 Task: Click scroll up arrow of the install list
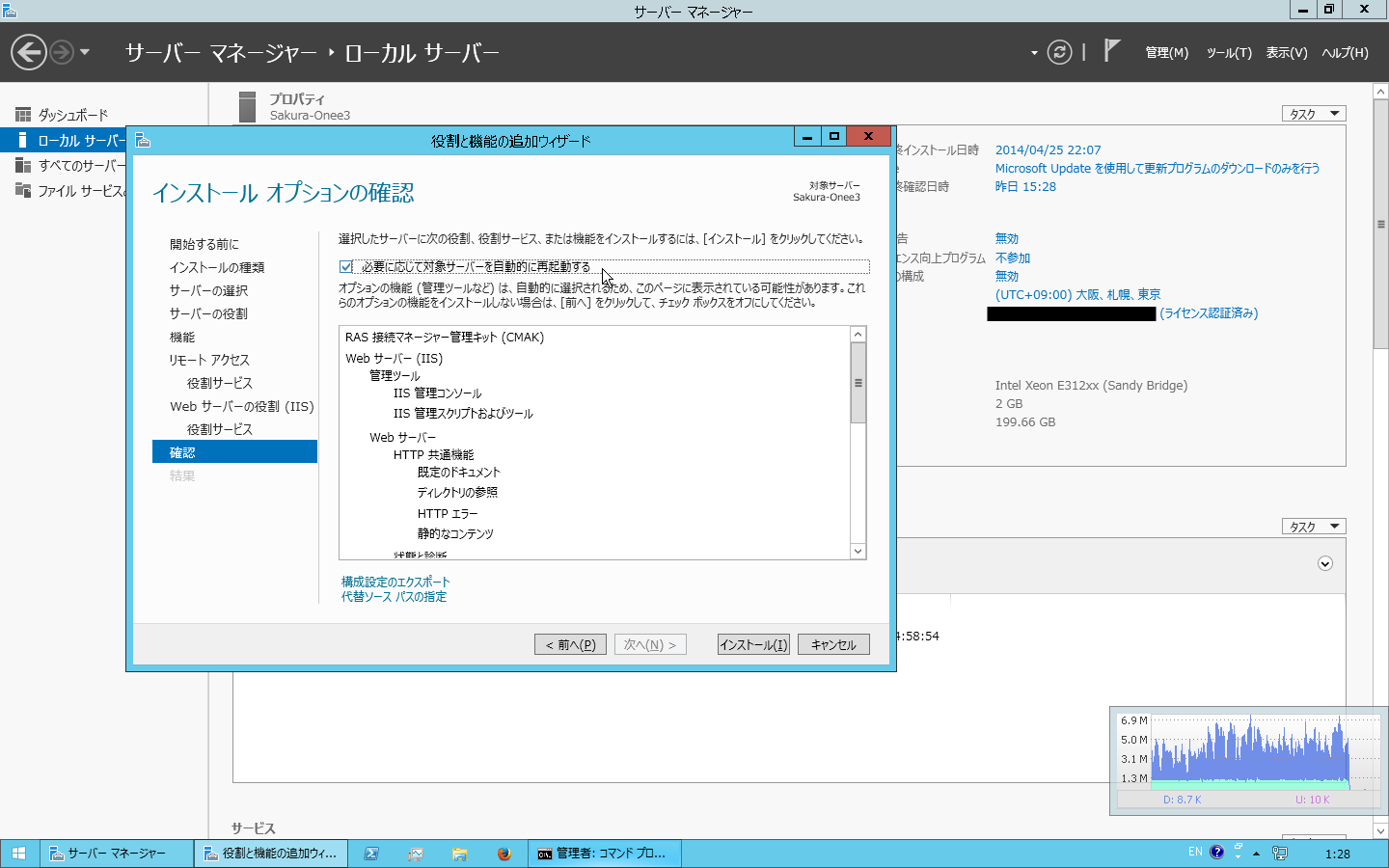[858, 335]
